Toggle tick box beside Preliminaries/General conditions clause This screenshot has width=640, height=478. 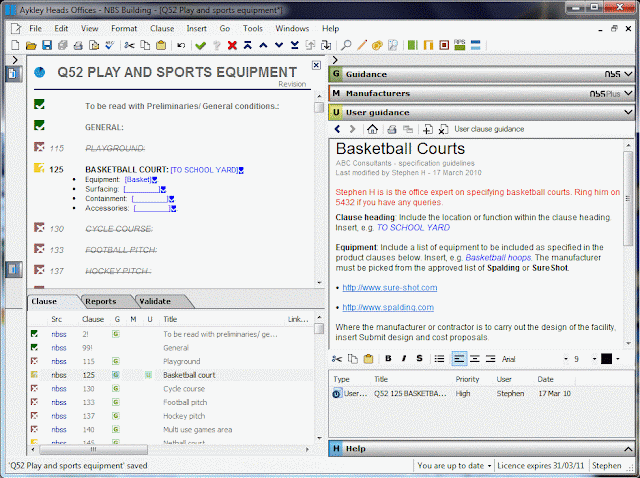click(39, 104)
